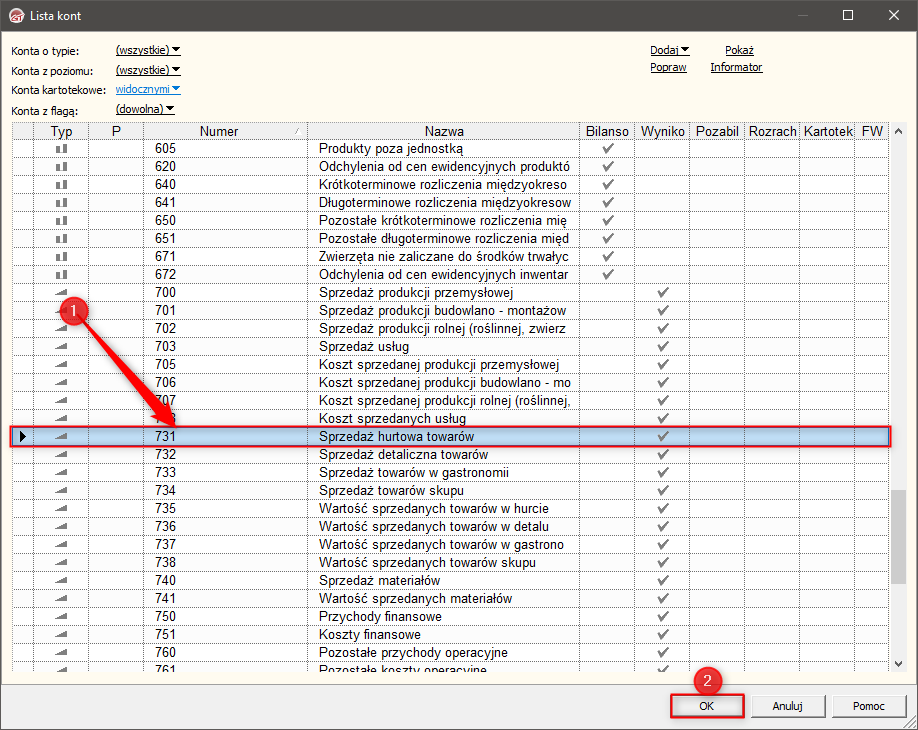This screenshot has width=918, height=730.
Task: Open the 'Konta kartotekowe' widocznymi dropdown
Action: (x=148, y=89)
